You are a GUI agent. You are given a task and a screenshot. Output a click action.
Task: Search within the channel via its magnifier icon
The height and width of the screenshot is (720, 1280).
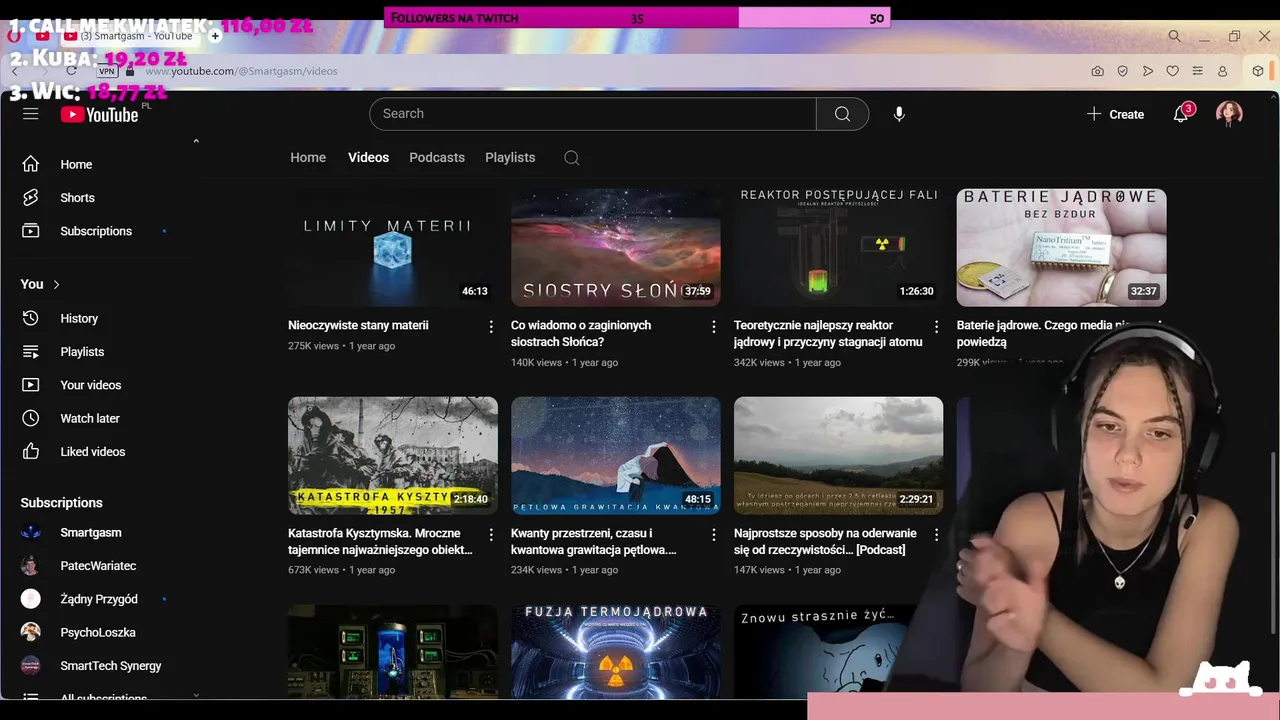click(571, 158)
